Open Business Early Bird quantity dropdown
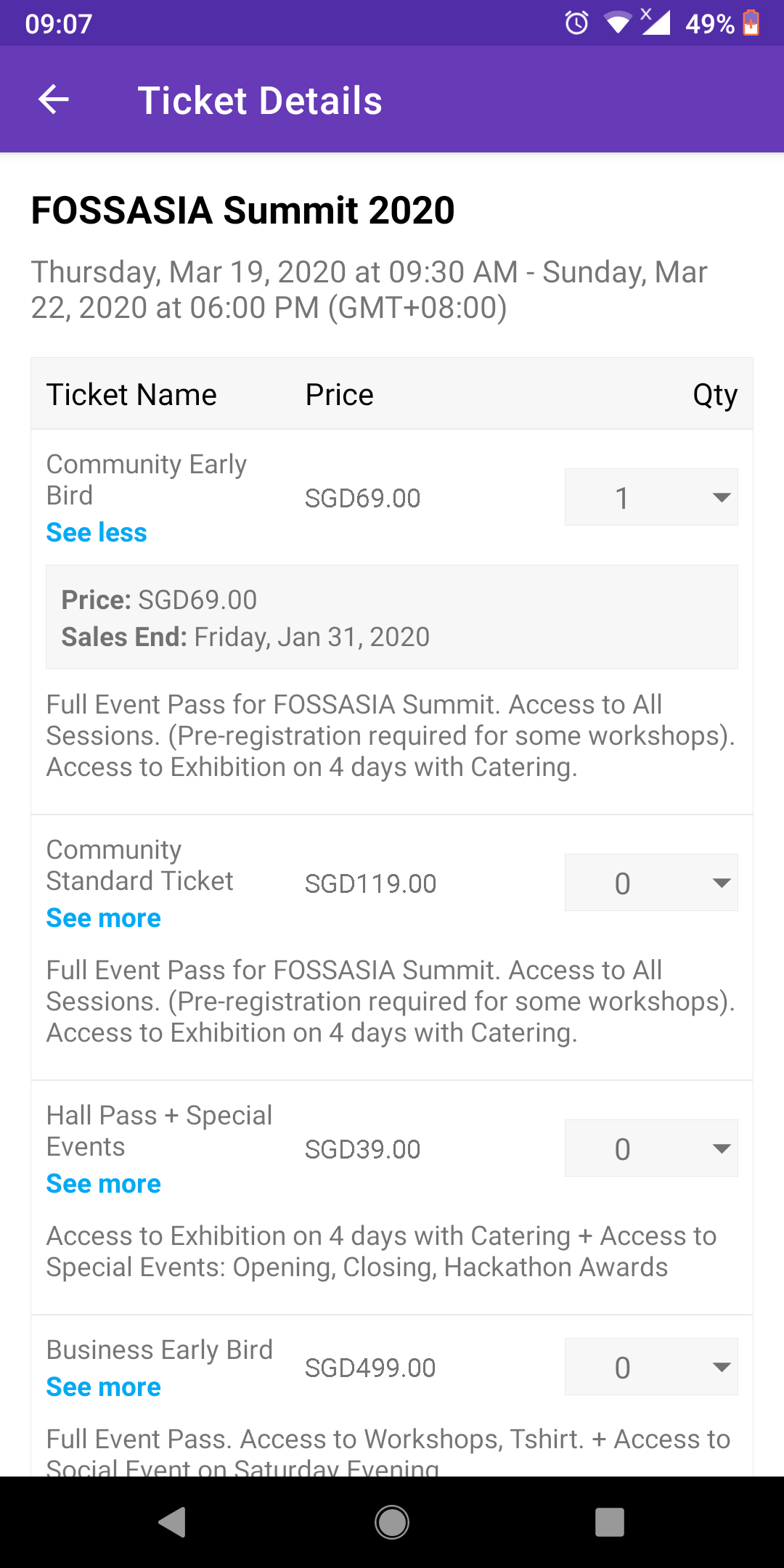784x1568 pixels. [651, 1367]
